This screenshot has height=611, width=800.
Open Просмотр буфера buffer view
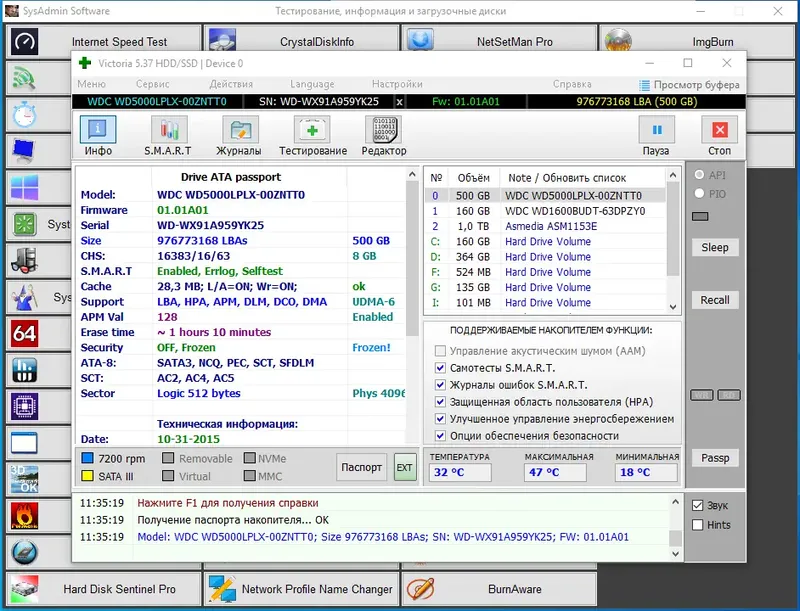[x=689, y=85]
